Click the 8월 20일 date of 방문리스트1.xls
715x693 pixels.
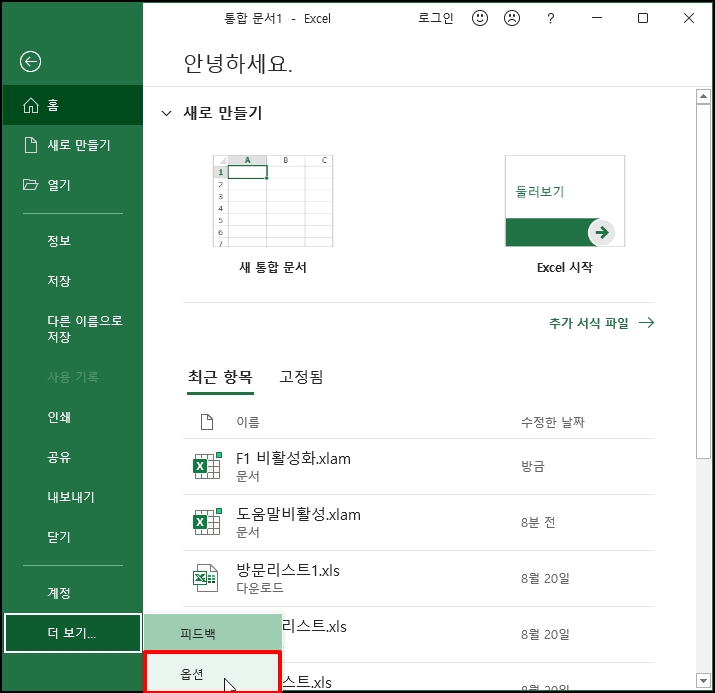pos(545,578)
